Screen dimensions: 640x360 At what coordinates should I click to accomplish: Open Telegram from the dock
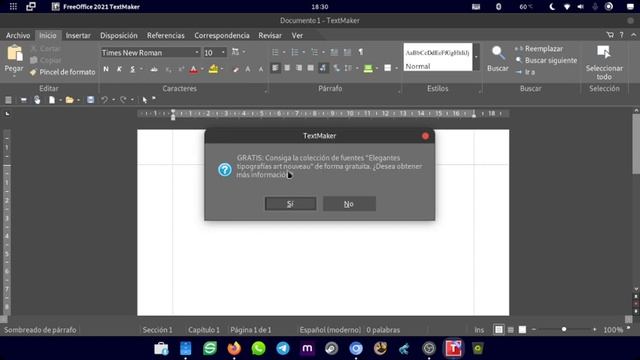283,348
